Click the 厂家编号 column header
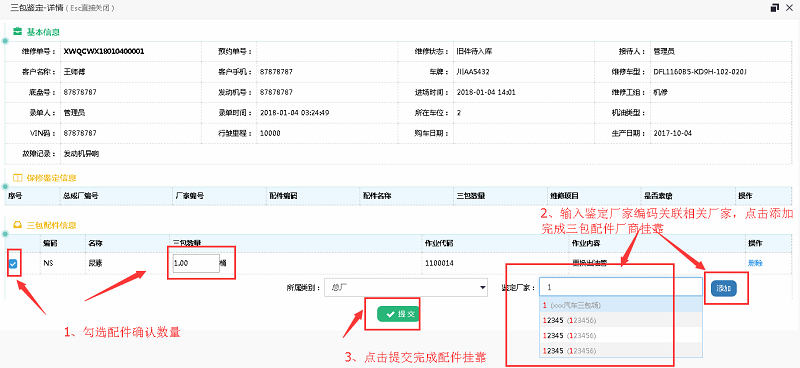The image size is (800, 368). (x=190, y=196)
